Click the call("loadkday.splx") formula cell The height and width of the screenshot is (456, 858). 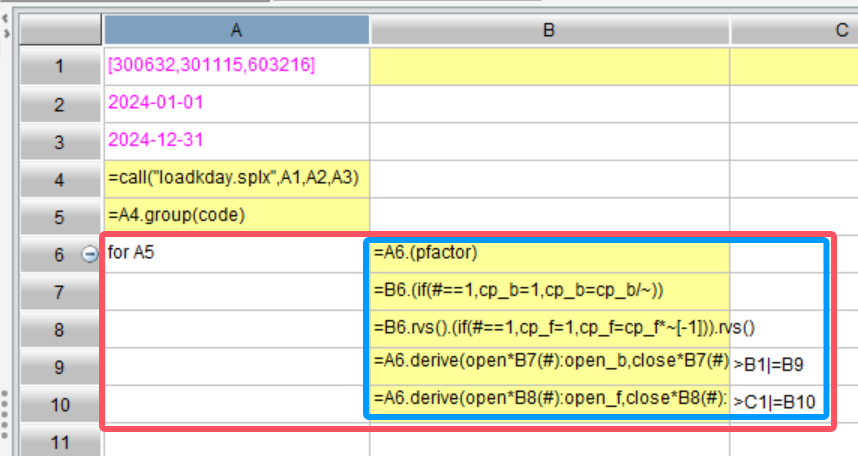click(x=235, y=179)
